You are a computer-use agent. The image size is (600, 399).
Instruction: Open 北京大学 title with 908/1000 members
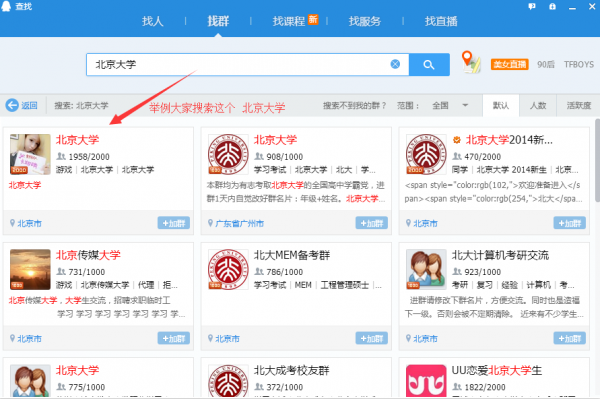(x=276, y=140)
